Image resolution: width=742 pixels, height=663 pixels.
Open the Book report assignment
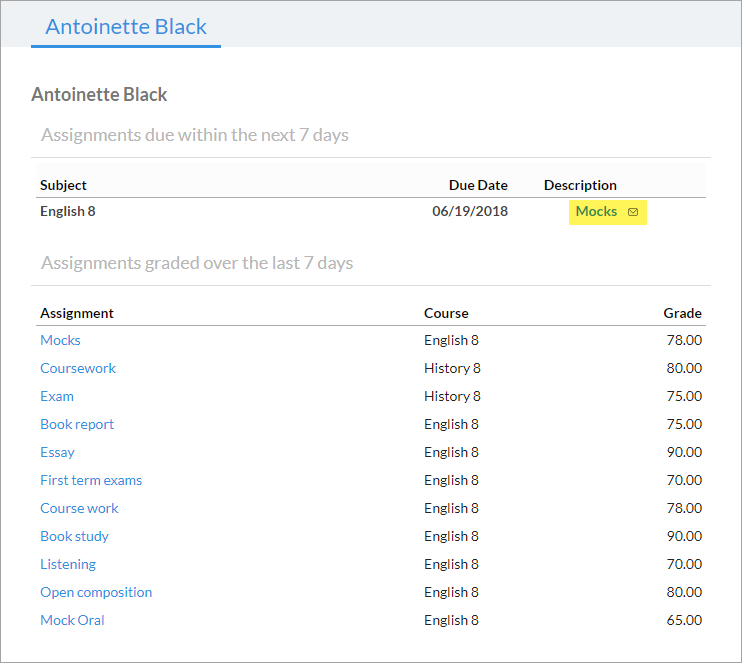point(77,424)
